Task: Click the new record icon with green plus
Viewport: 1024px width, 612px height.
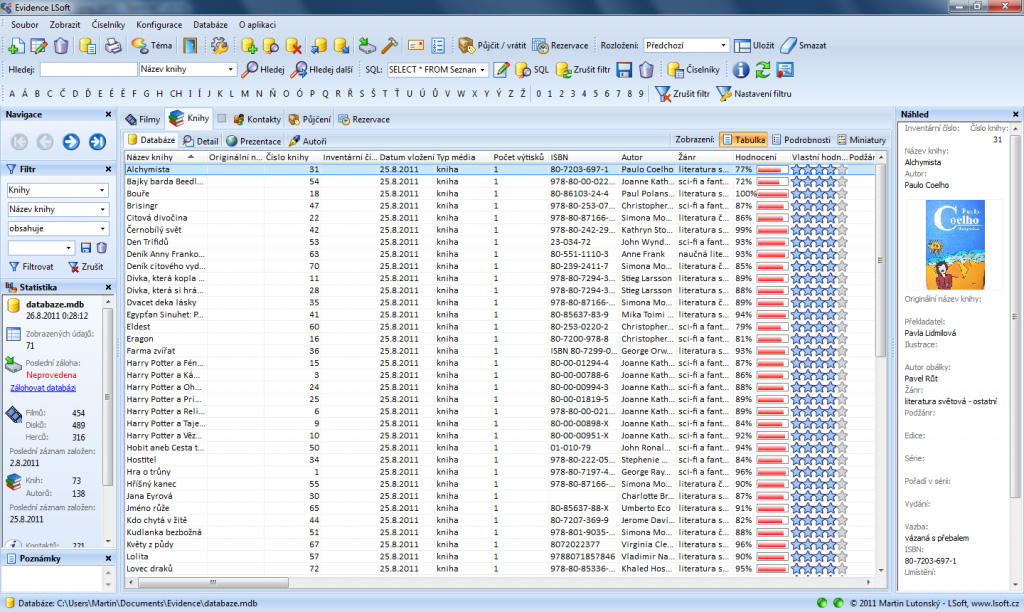Action: (16, 45)
